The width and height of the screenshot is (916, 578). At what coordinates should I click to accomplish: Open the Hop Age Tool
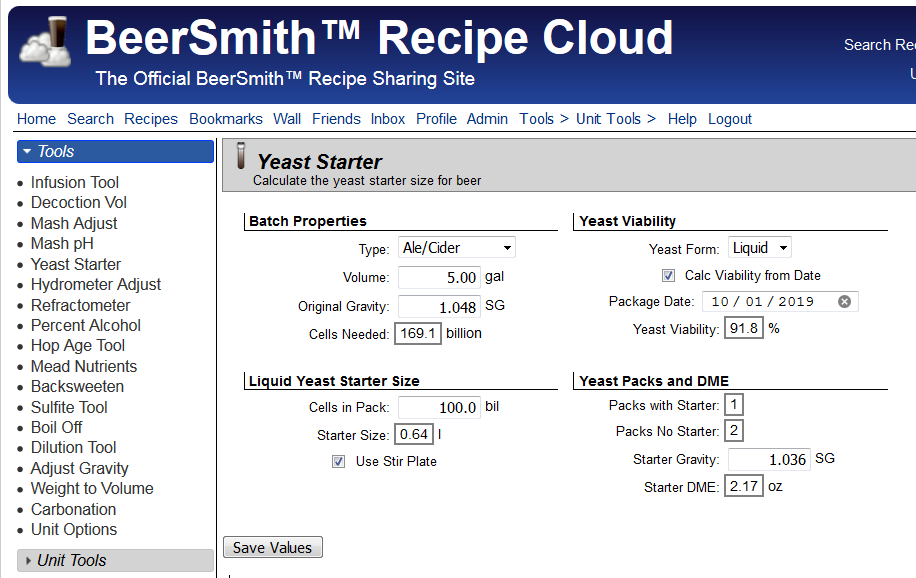tap(78, 345)
